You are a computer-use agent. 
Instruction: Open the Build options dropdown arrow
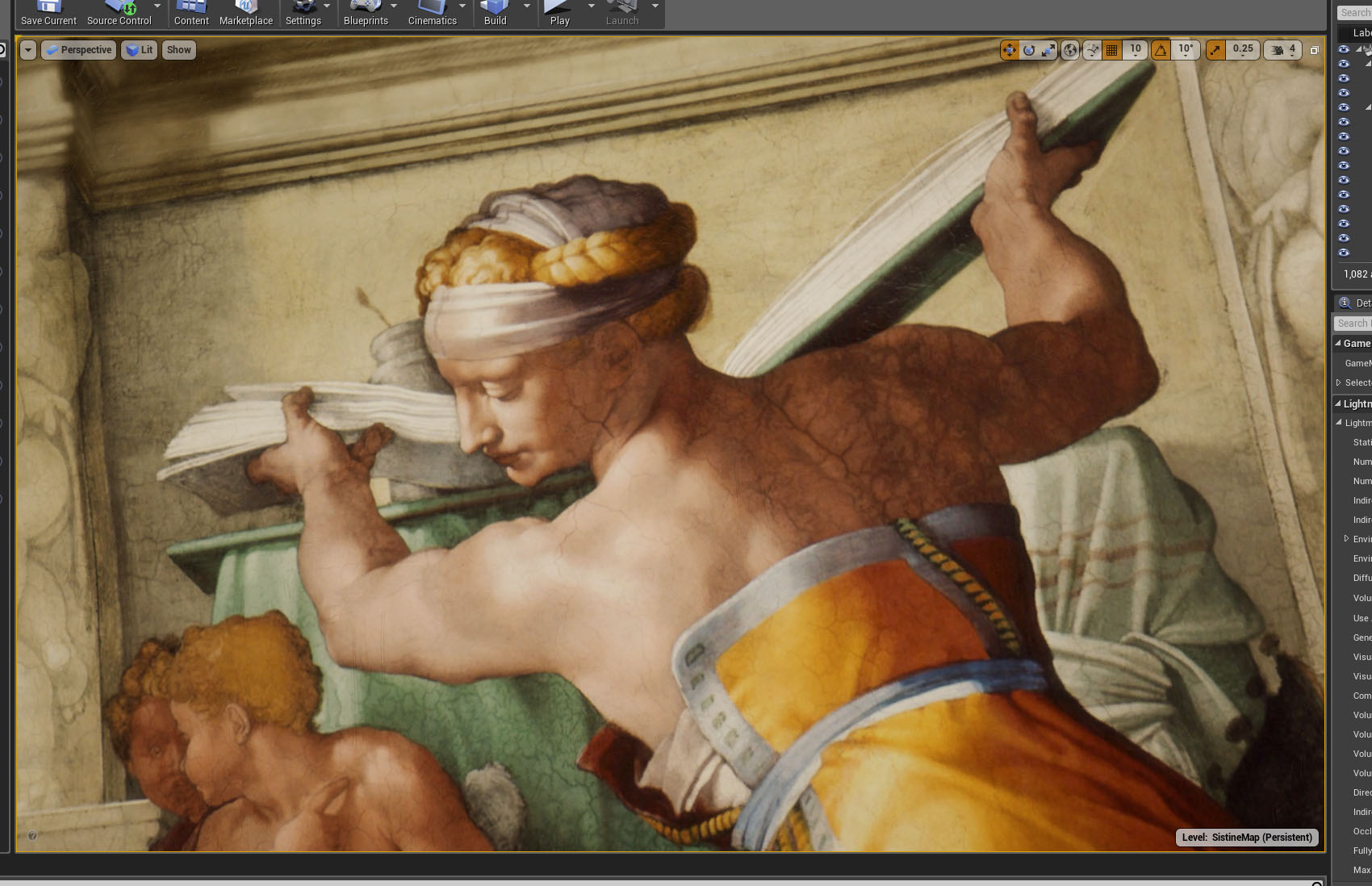tap(527, 6)
